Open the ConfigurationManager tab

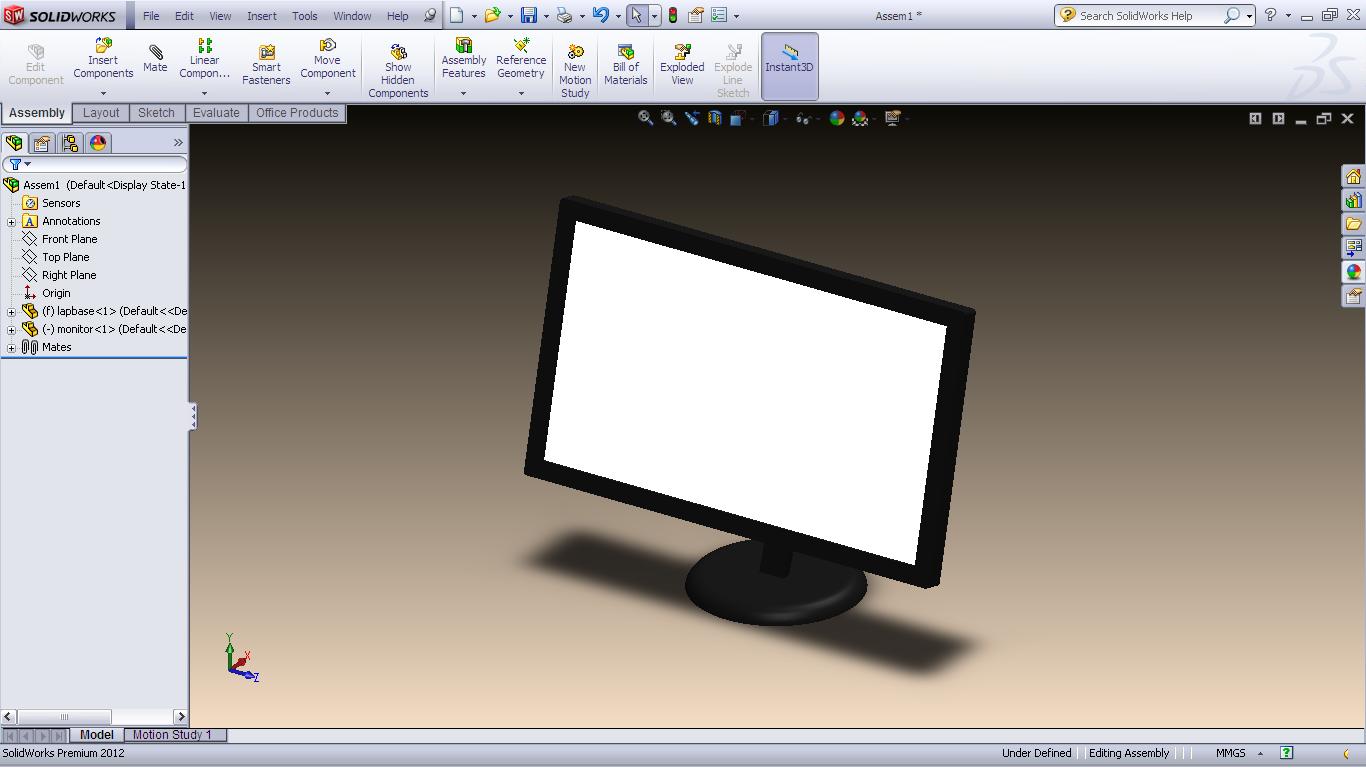[x=70, y=143]
